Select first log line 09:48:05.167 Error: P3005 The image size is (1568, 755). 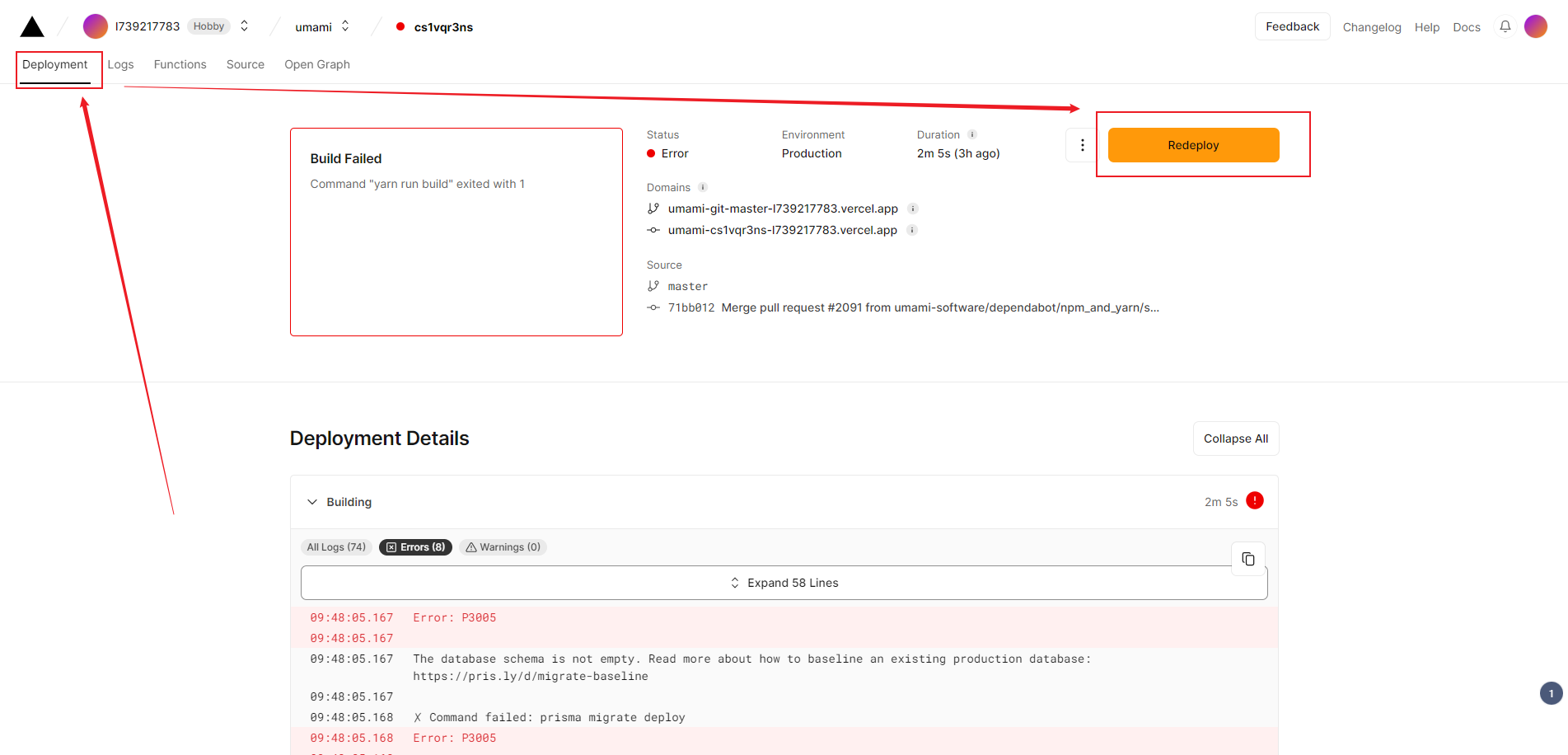(x=784, y=617)
